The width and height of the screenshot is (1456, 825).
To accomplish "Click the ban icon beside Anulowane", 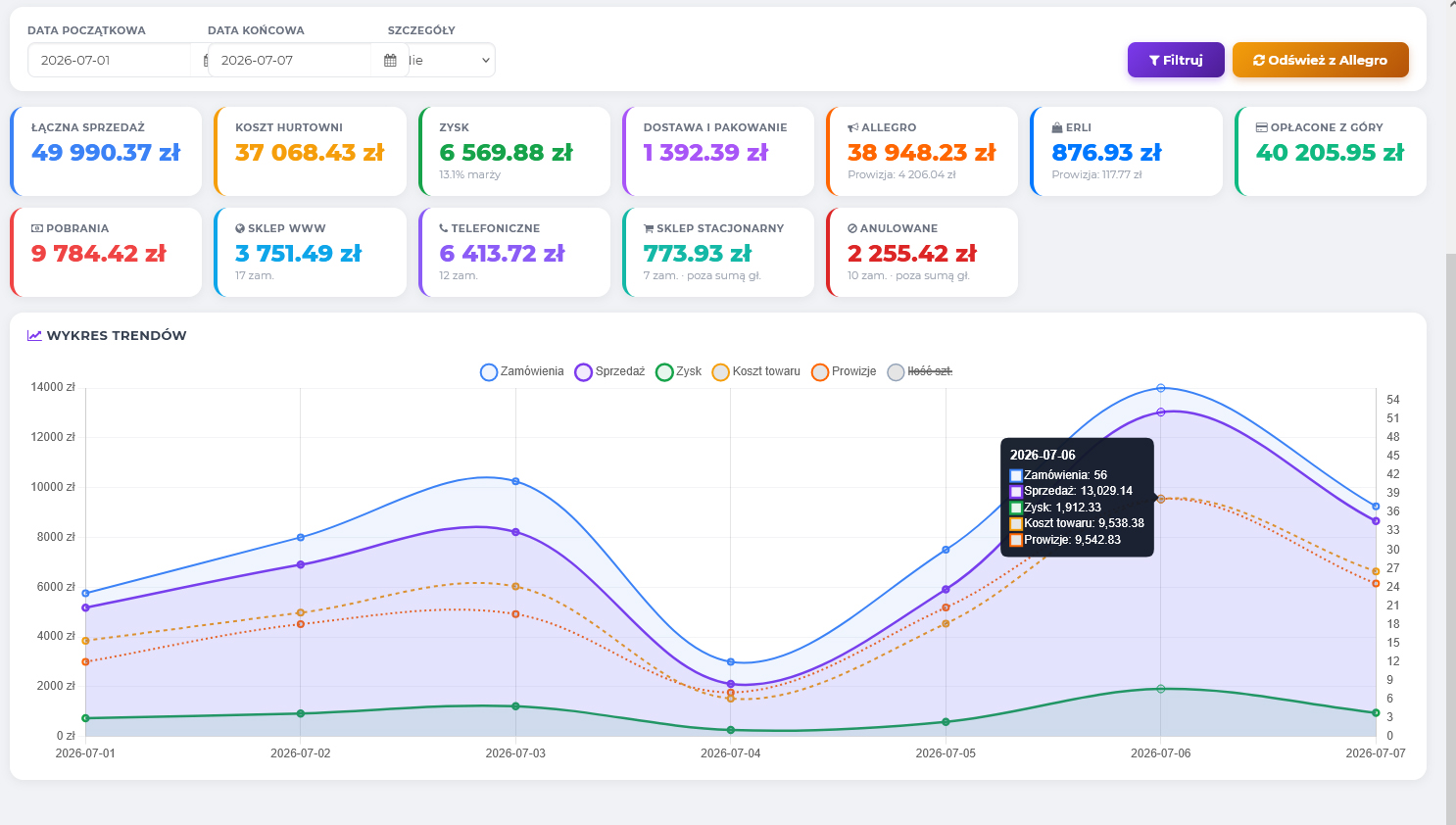I will [852, 228].
